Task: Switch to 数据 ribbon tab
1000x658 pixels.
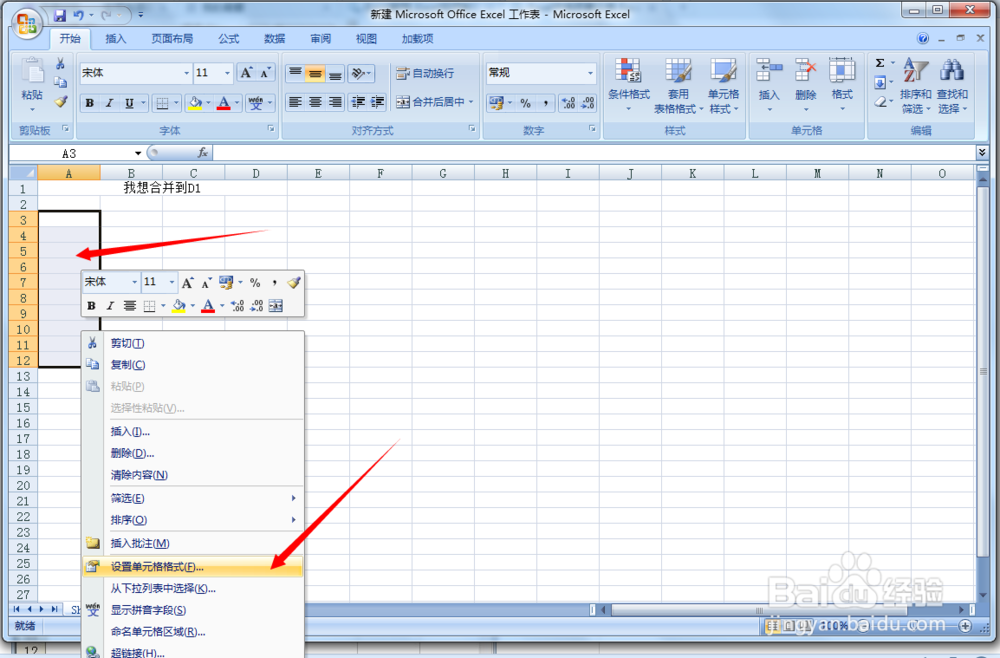Action: pos(274,38)
